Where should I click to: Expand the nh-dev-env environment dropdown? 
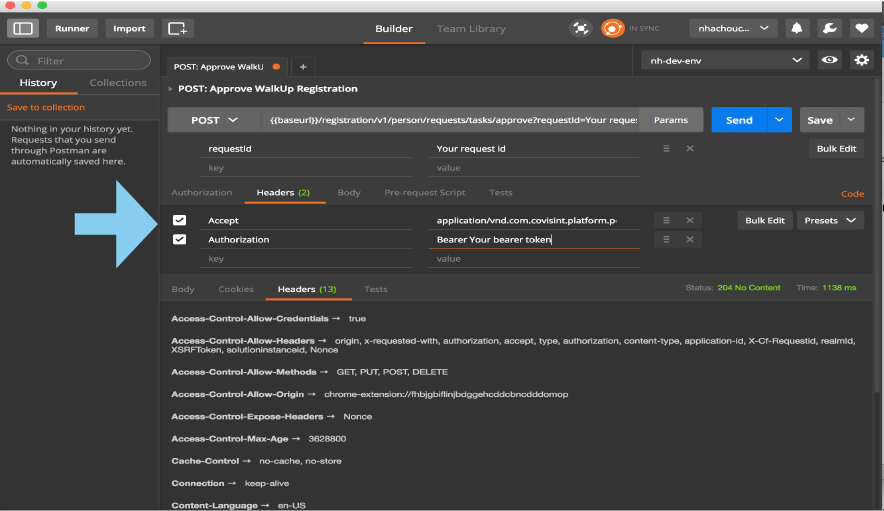click(x=724, y=60)
